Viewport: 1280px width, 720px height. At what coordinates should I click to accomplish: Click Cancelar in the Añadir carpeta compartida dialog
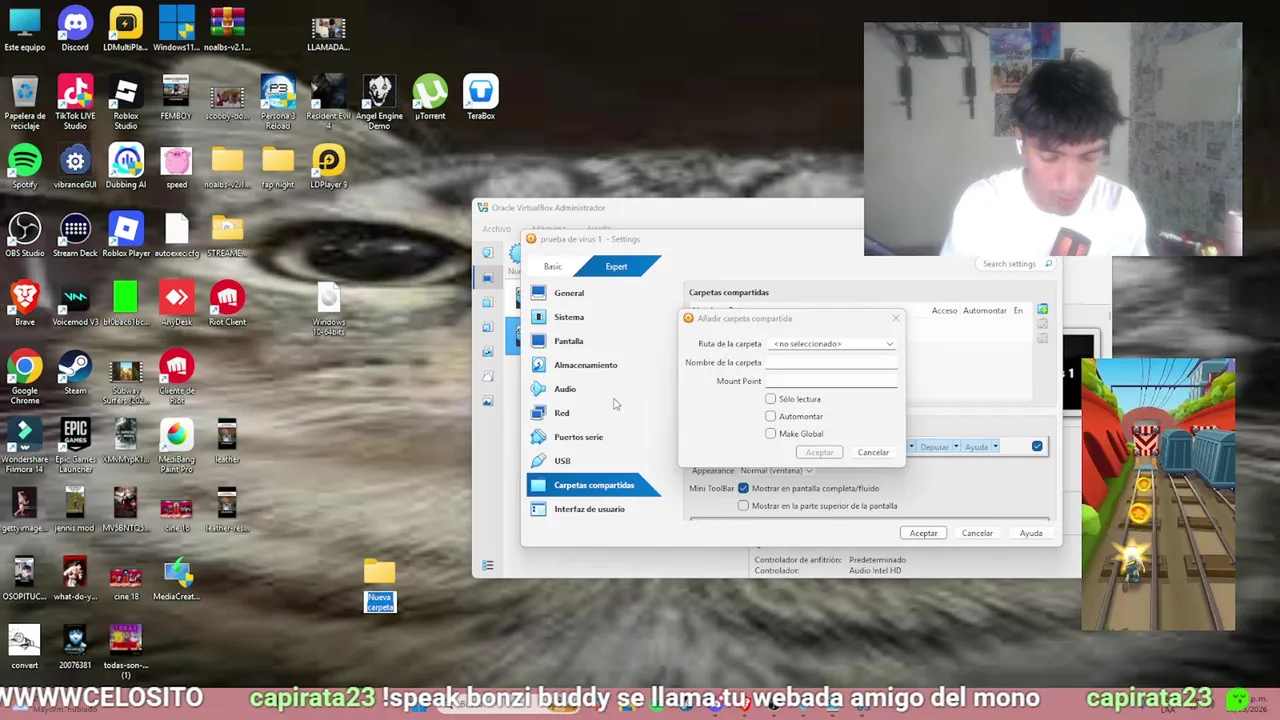point(873,452)
